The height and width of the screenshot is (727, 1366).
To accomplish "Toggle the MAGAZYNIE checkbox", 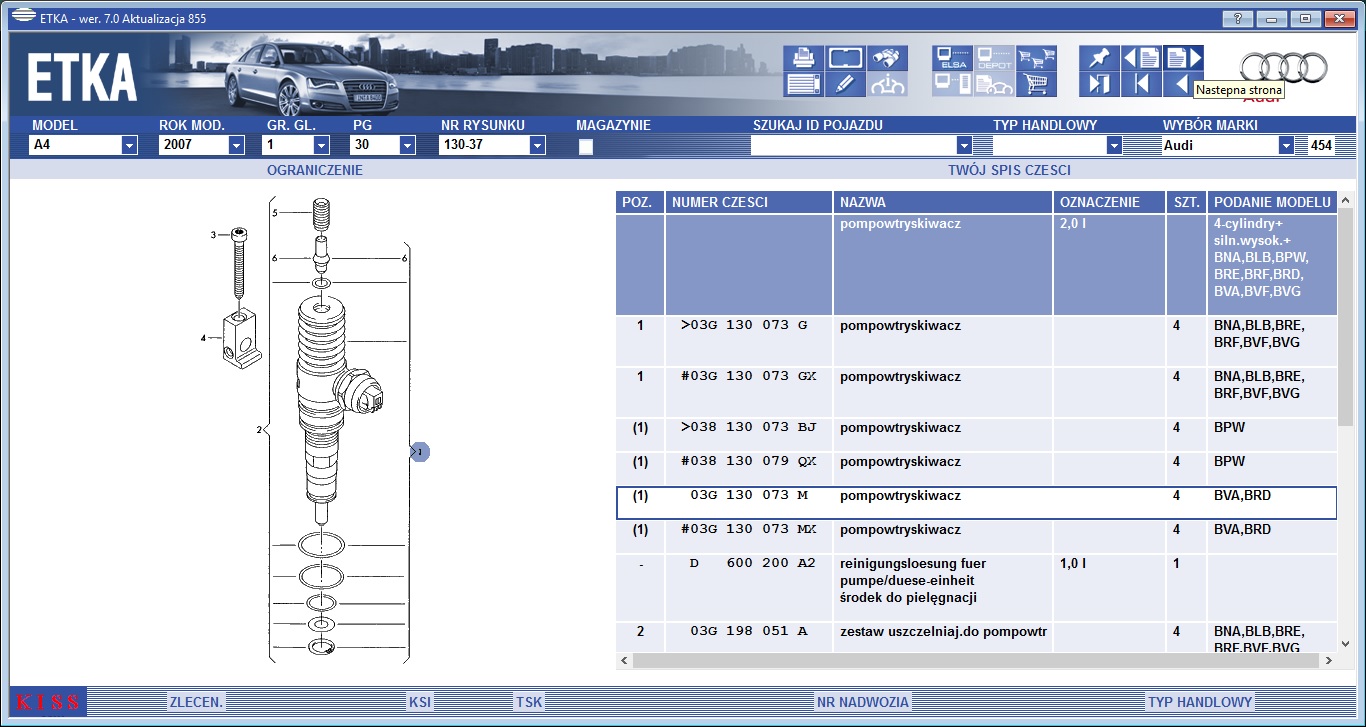I will pyautogui.click(x=586, y=146).
